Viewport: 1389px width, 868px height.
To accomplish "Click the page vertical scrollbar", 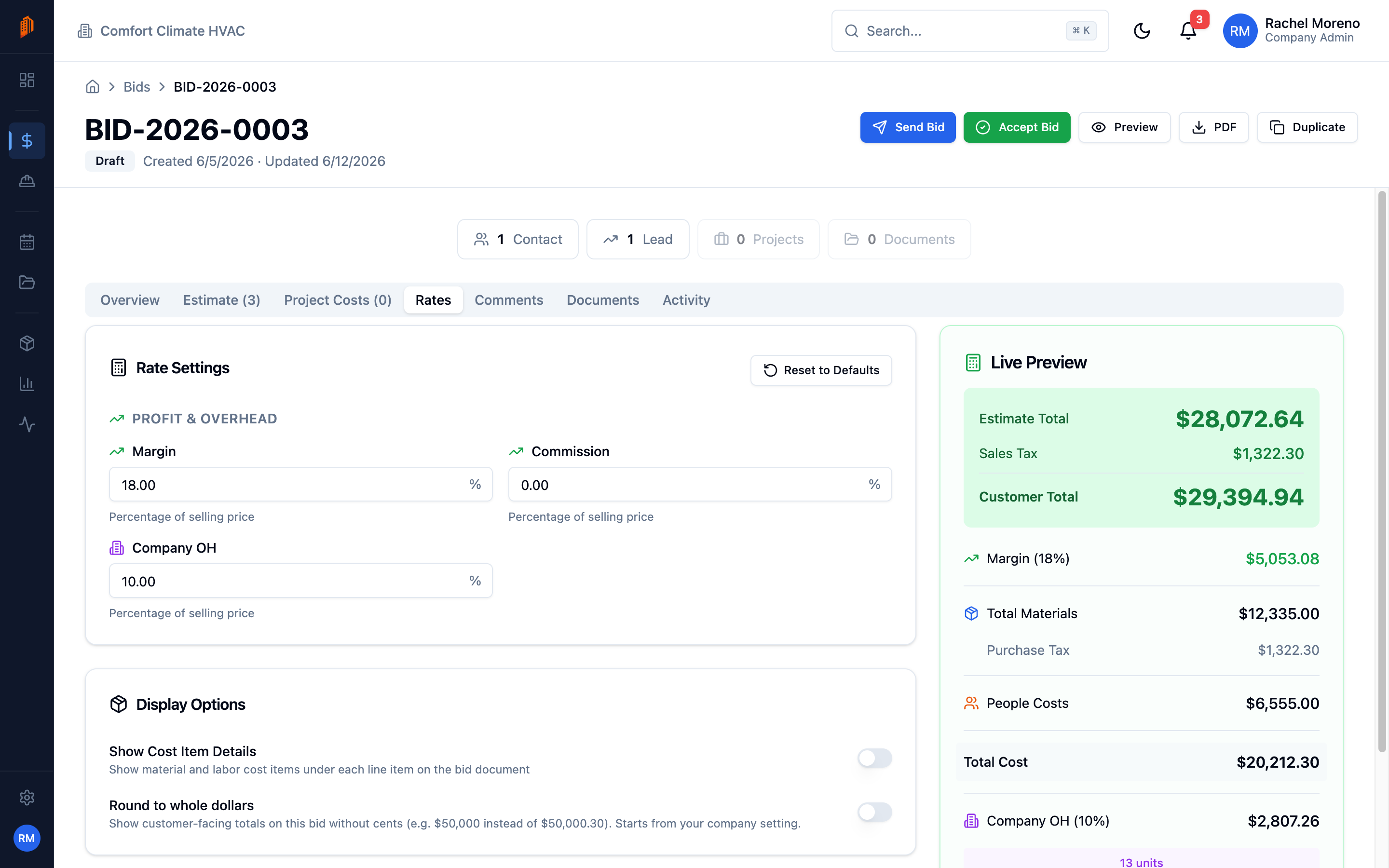I will [x=1382, y=471].
